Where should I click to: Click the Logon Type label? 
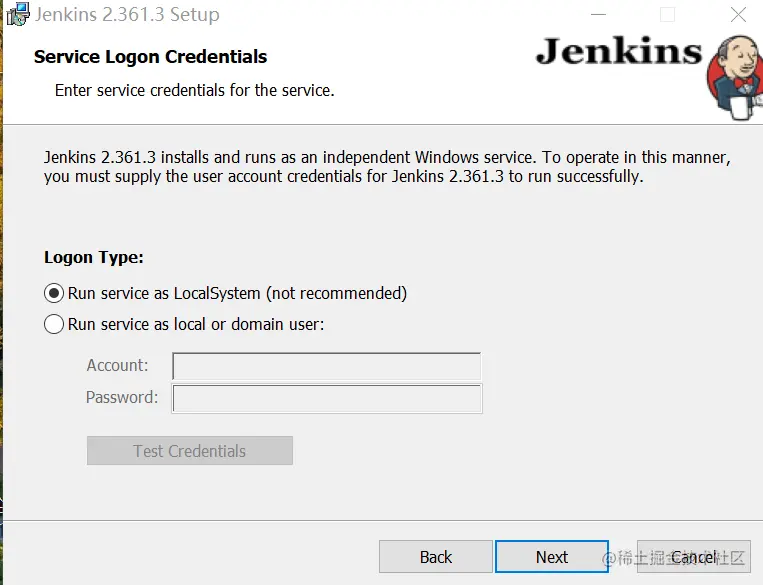(94, 257)
